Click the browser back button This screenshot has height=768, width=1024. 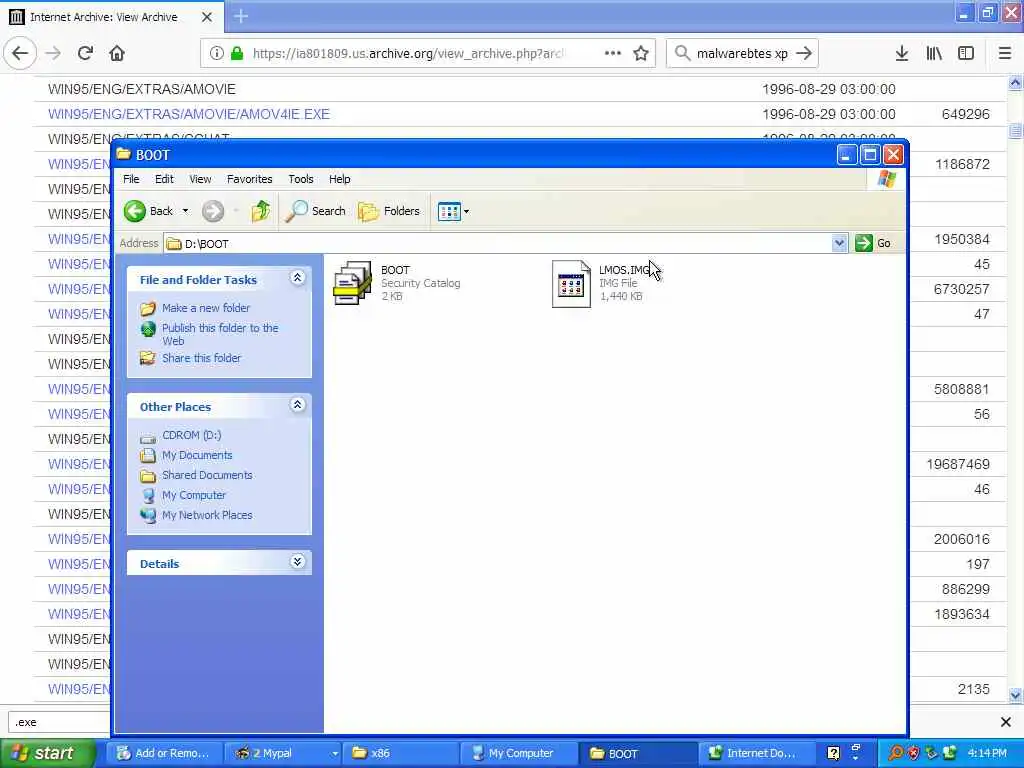[x=20, y=53]
